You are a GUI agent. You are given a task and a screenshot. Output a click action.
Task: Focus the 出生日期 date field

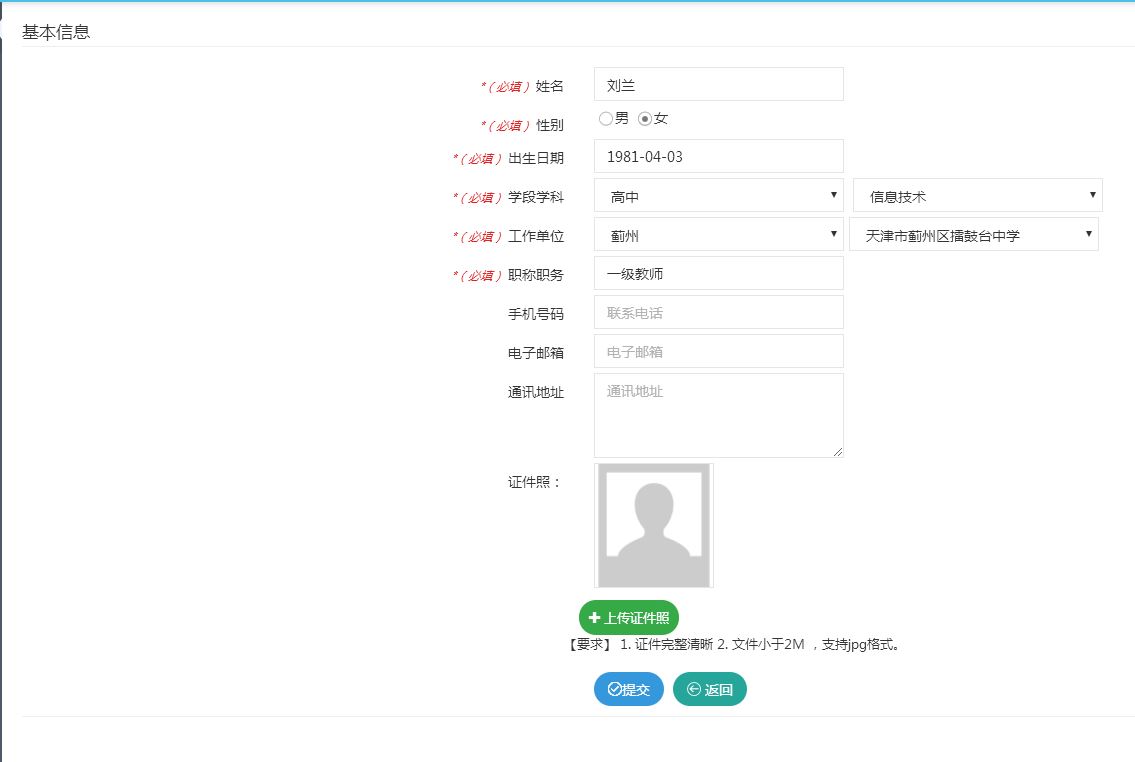click(718, 157)
